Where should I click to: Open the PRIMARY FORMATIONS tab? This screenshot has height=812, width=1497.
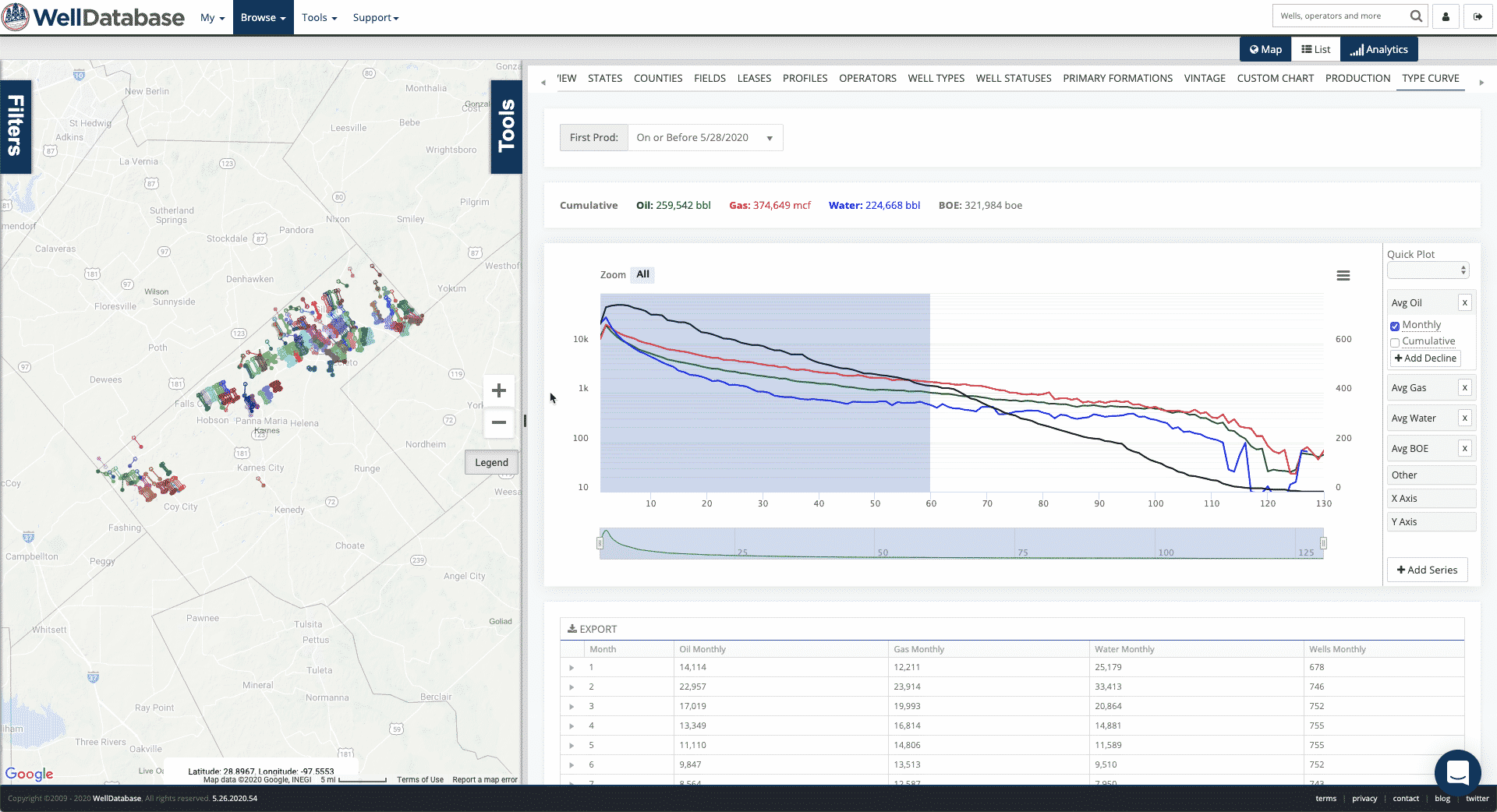click(x=1117, y=78)
